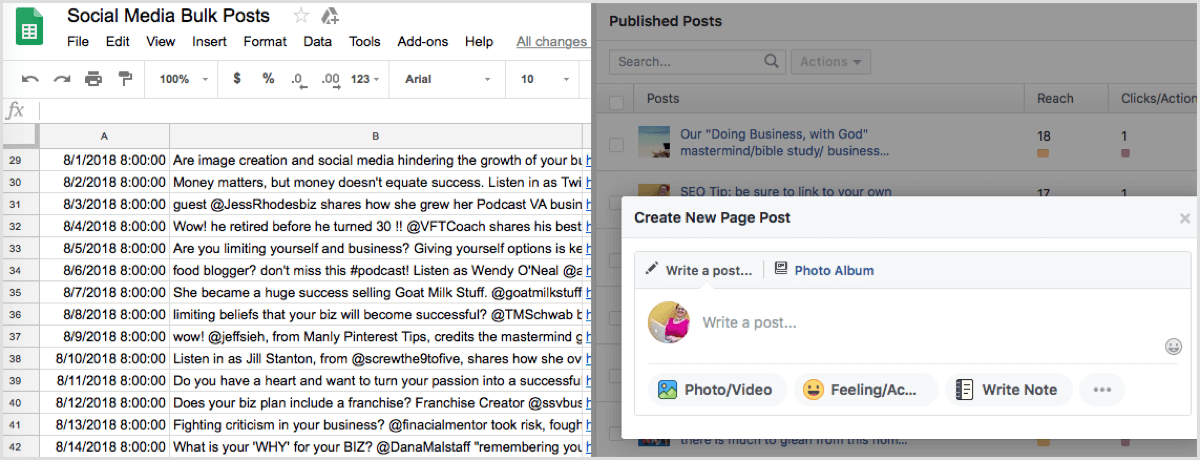Click cell starting 'She became a huge success'
The height and width of the screenshot is (460, 1200).
point(376,292)
